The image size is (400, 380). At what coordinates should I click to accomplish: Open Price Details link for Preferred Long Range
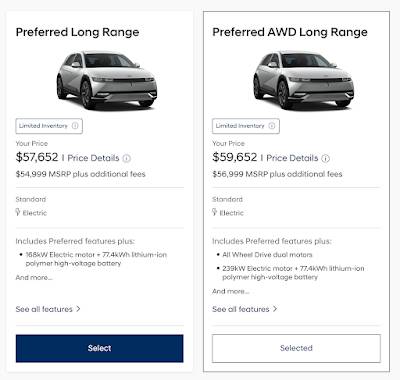pyautogui.click(x=93, y=158)
